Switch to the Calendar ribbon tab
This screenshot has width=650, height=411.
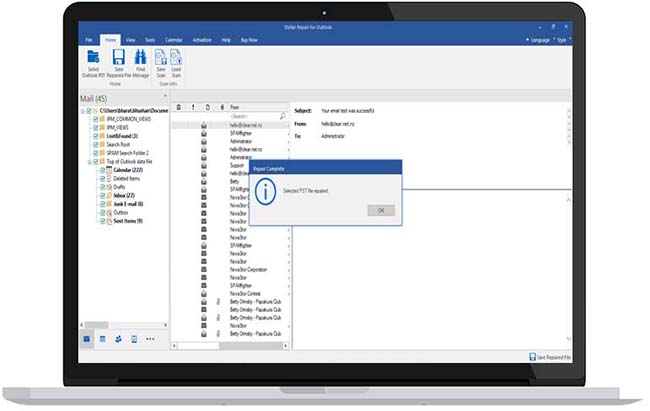tap(174, 40)
